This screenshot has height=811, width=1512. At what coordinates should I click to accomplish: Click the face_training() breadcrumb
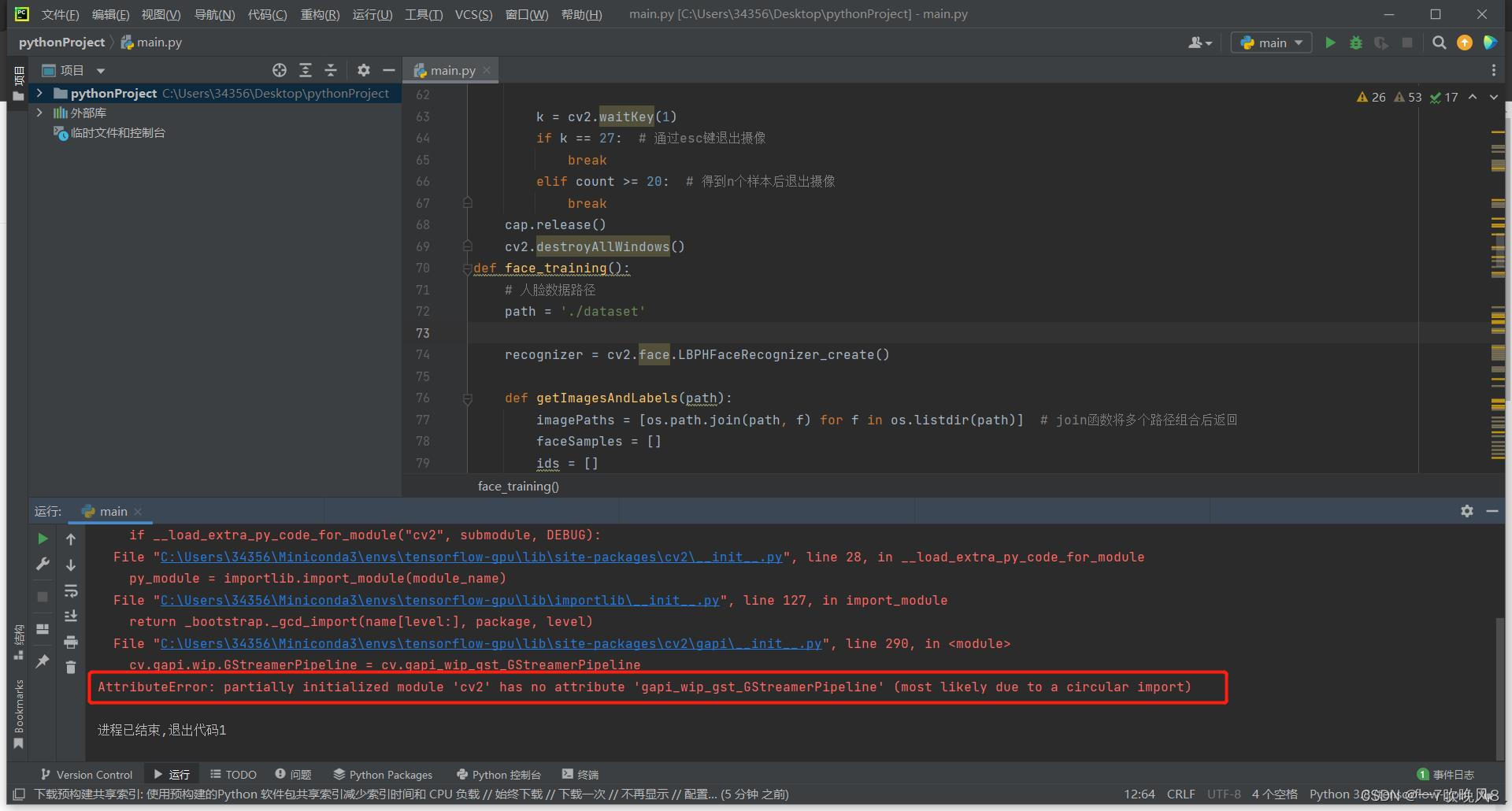pos(518,486)
